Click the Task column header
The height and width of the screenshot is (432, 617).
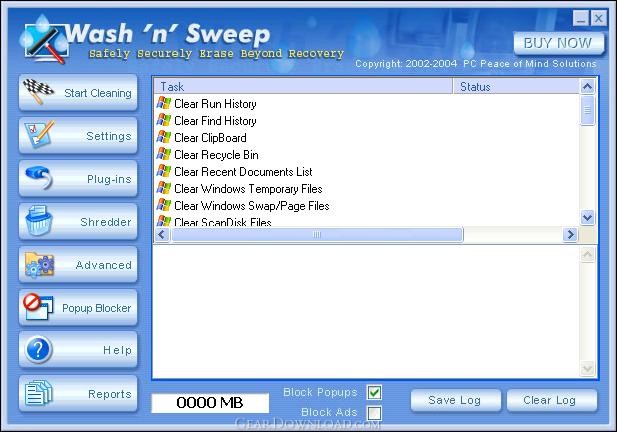tap(303, 86)
